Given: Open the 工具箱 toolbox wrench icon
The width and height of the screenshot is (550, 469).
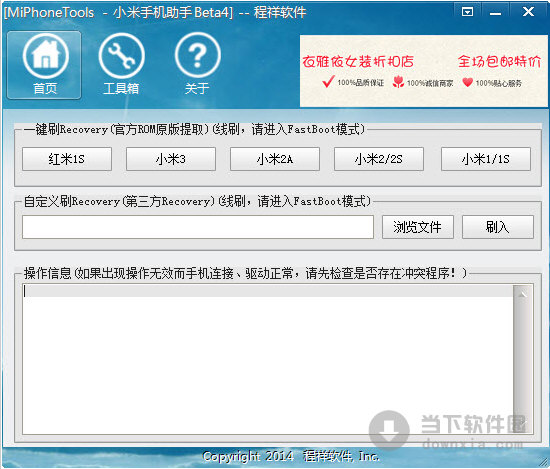Looking at the screenshot, I should (121, 64).
